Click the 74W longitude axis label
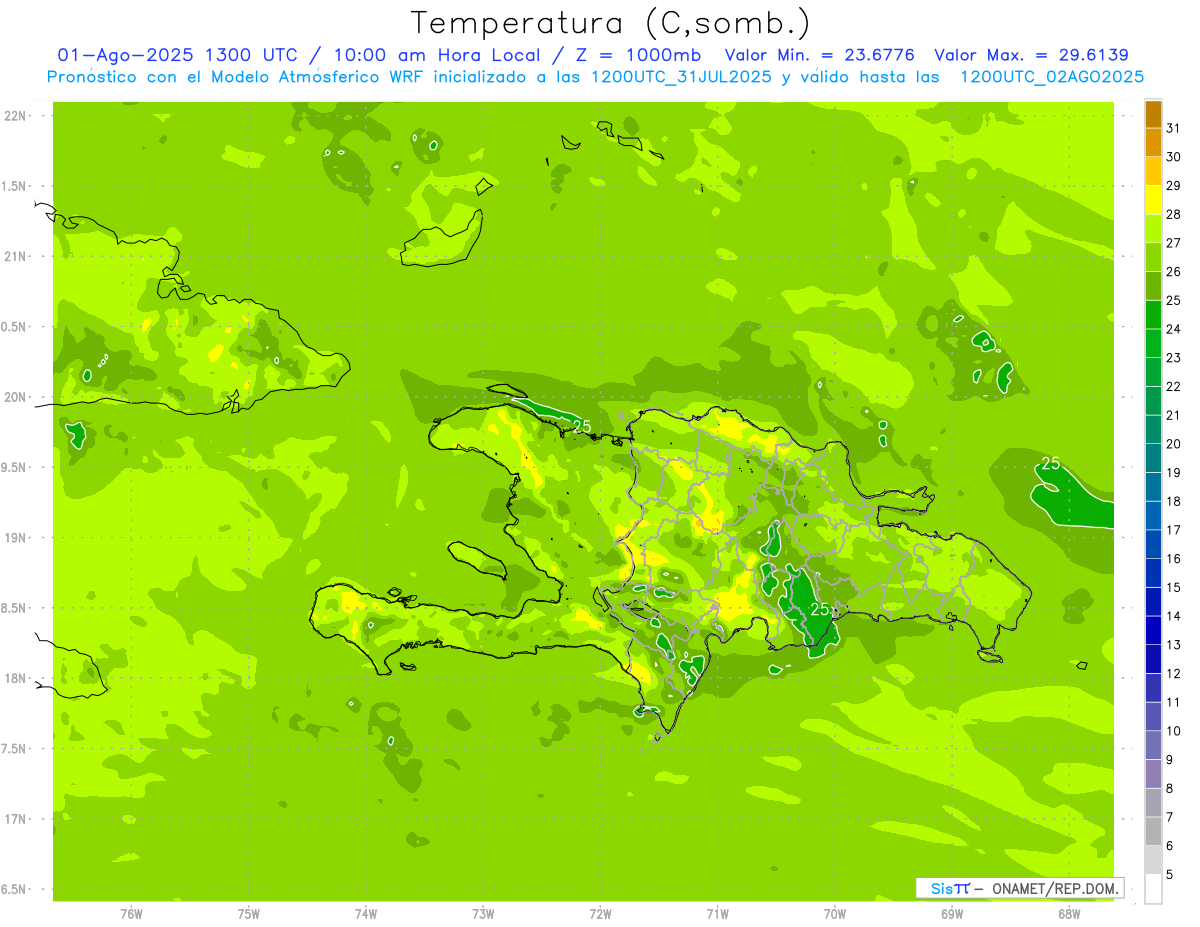Image resolution: width=1200 pixels, height=927 pixels. click(366, 914)
